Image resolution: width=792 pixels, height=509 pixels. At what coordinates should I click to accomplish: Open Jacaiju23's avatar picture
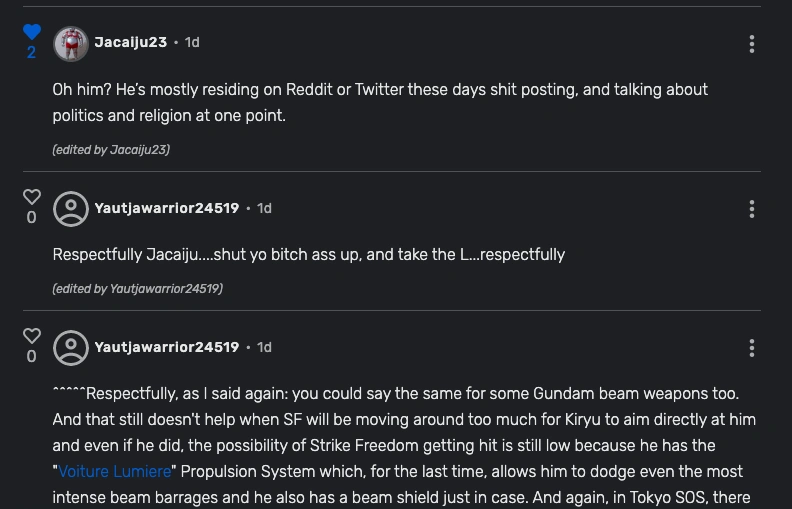(x=71, y=43)
